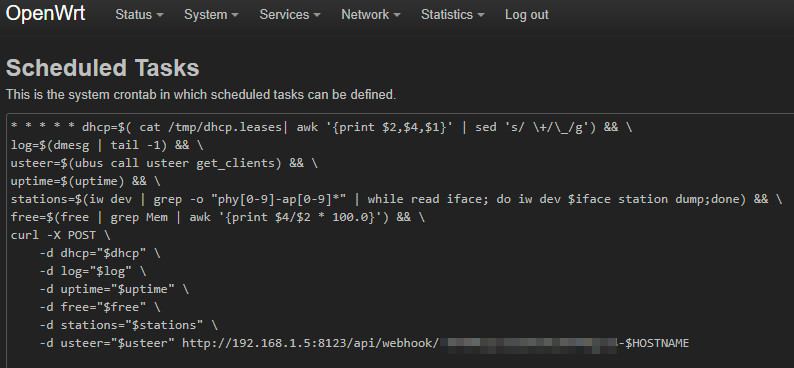Place cursor on the usteer get_clients line
The height and width of the screenshot is (368, 794).
[164, 163]
